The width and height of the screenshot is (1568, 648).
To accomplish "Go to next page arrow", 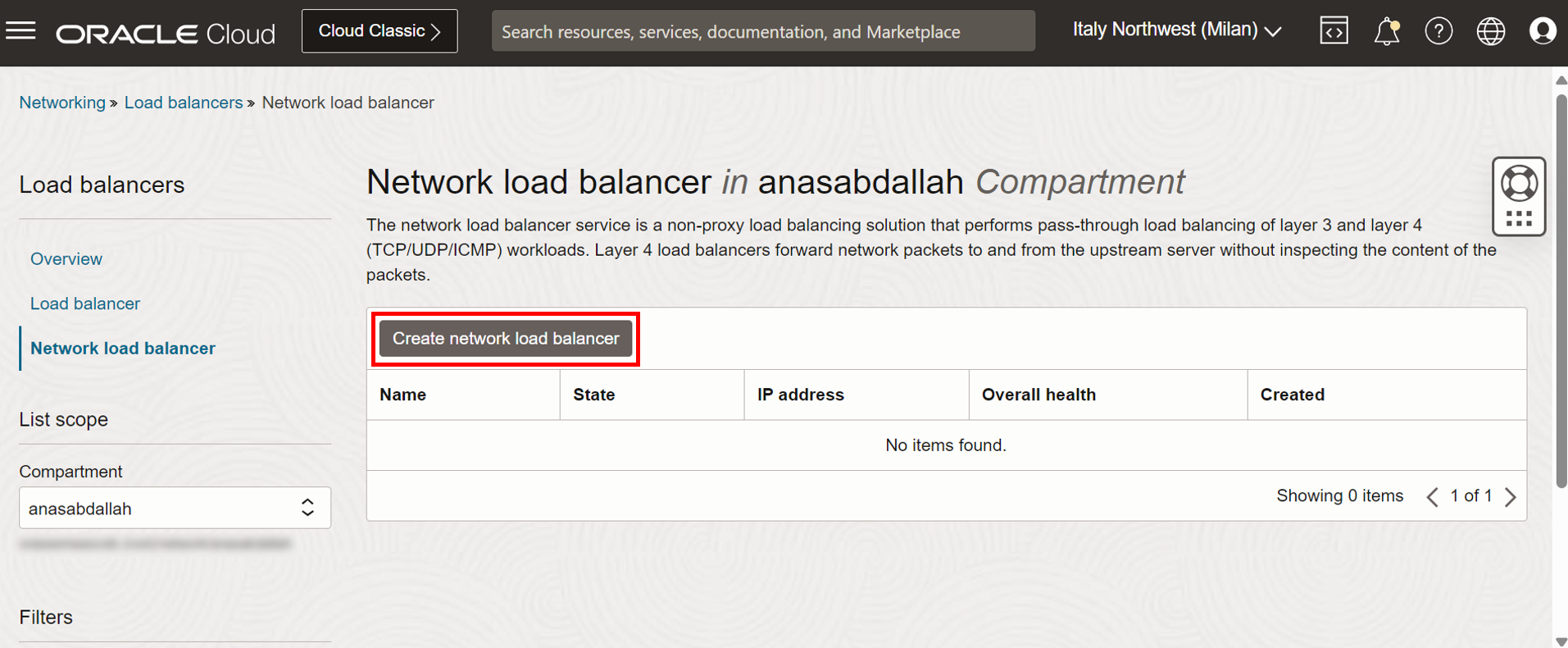I will point(1511,496).
